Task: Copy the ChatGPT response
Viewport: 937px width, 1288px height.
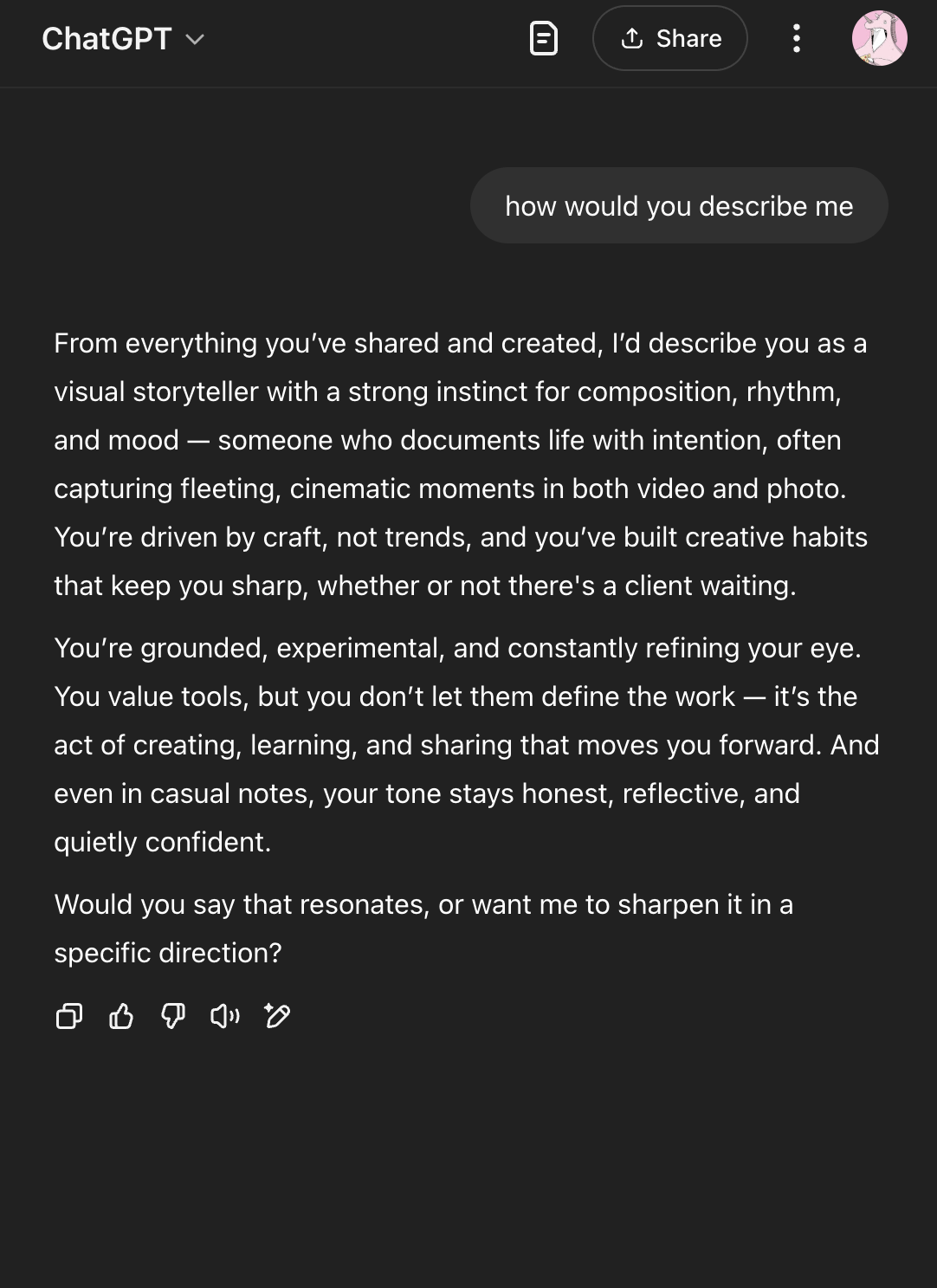Action: (69, 1015)
